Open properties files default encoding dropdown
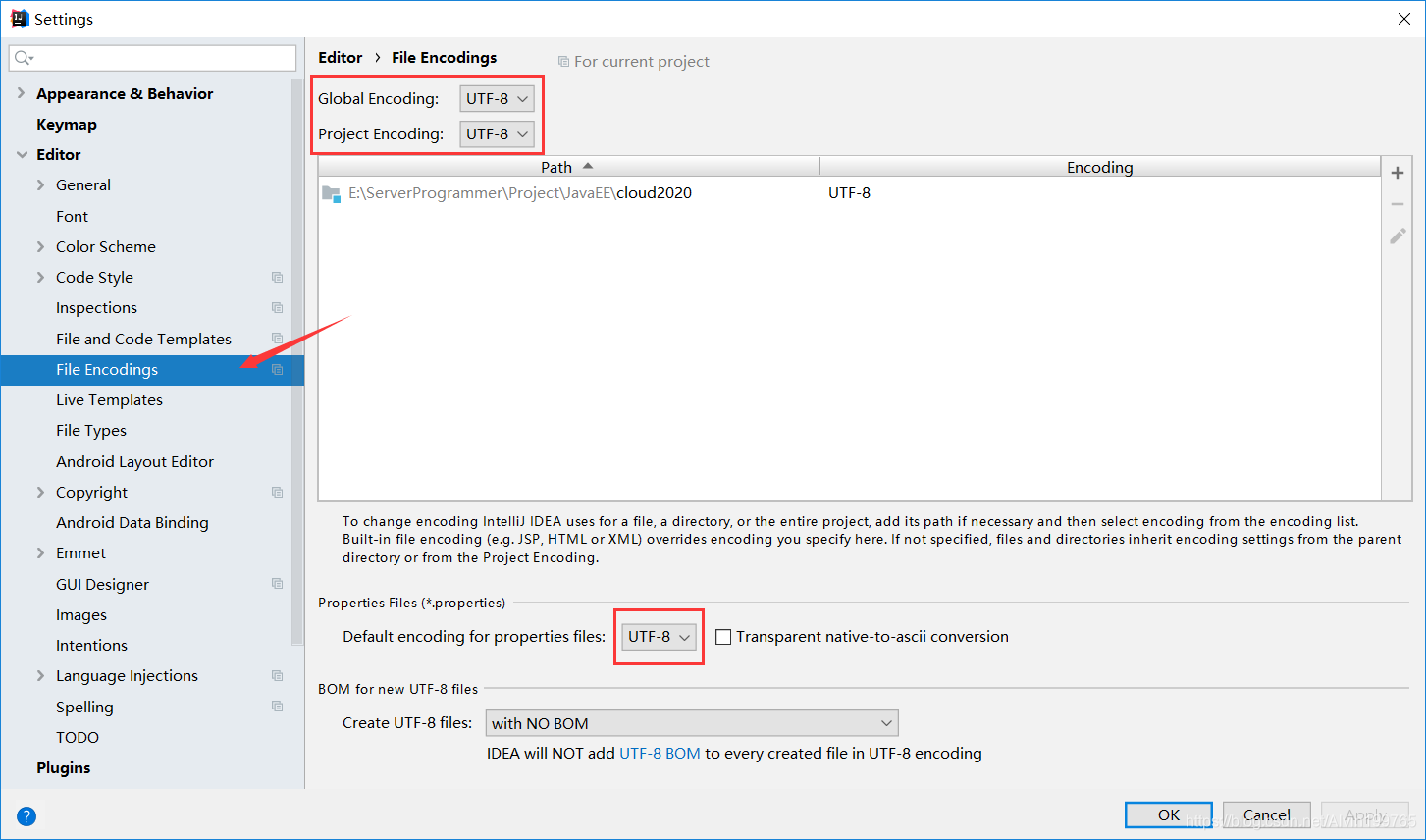The height and width of the screenshot is (840, 1426). coord(659,637)
